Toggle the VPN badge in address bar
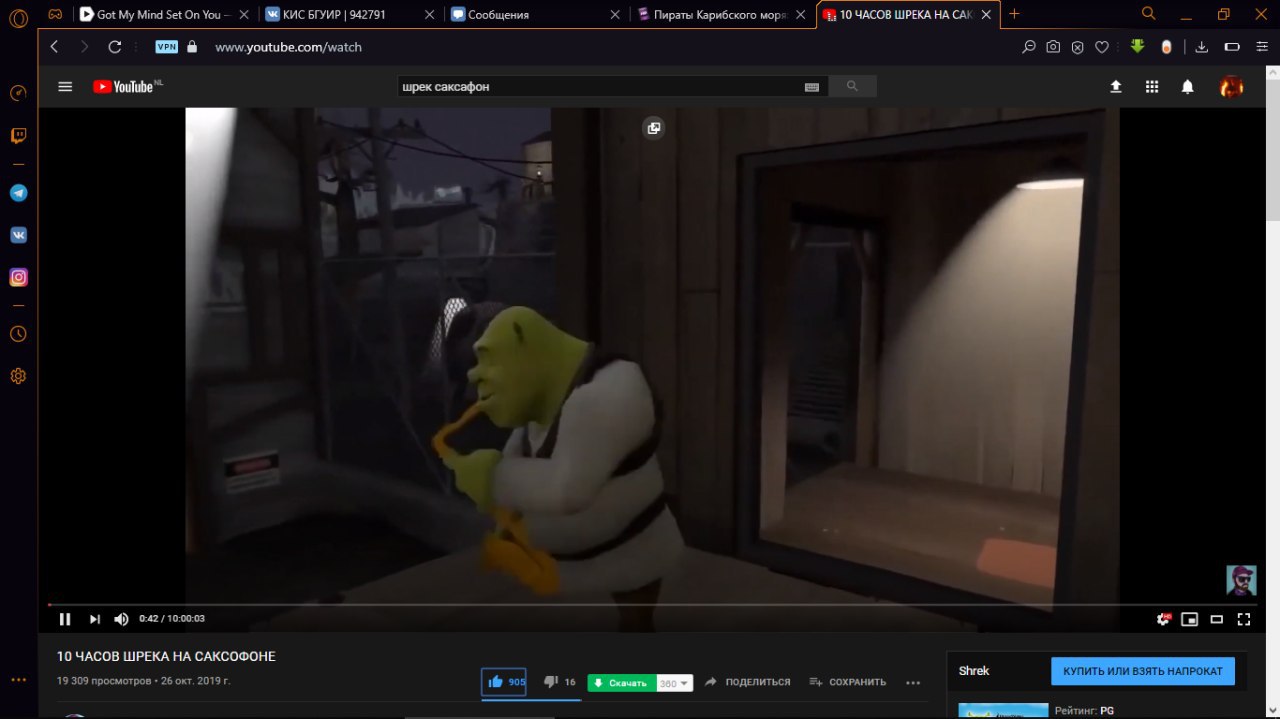This screenshot has width=1280, height=719. tap(166, 47)
